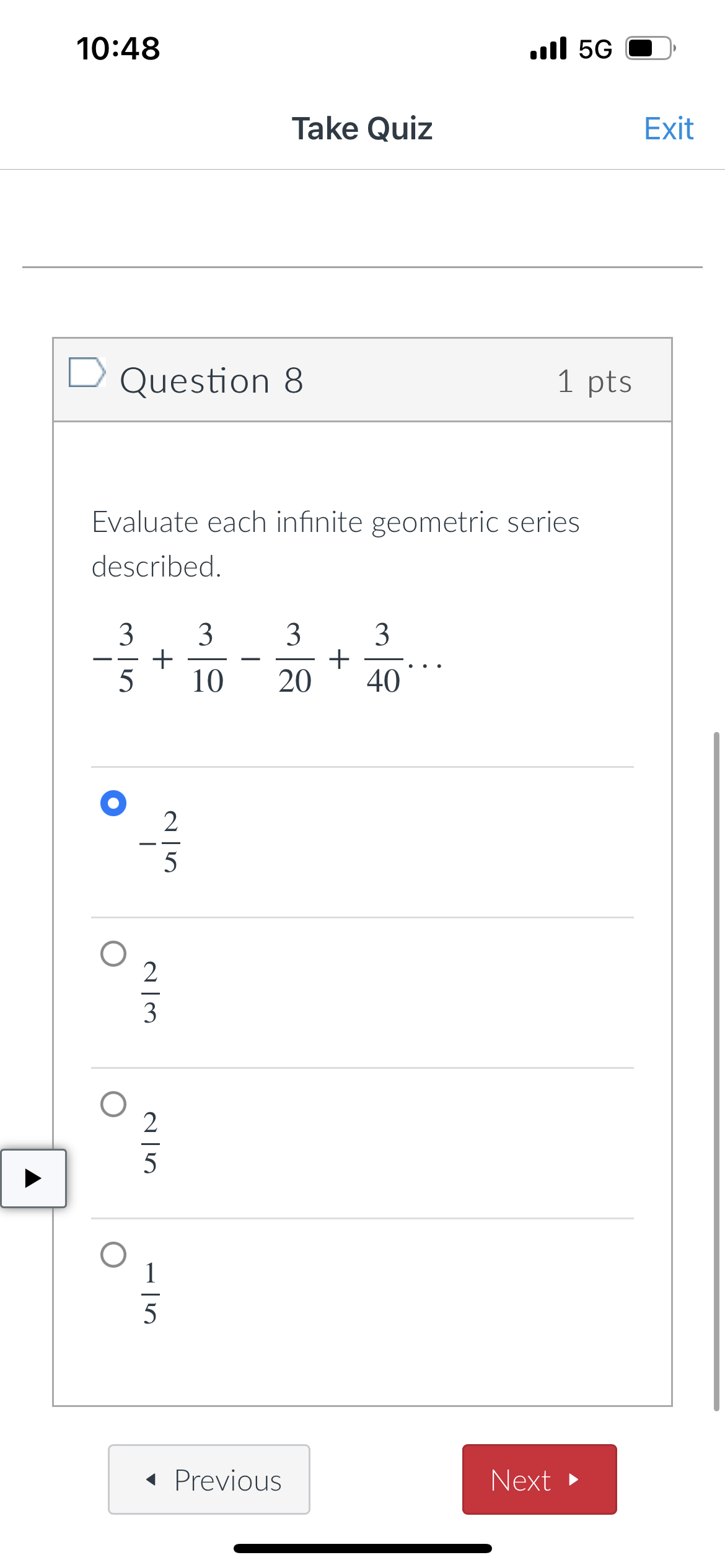Tap the Take Quiz title
This screenshot has height=1568, width=725.
[x=362, y=129]
